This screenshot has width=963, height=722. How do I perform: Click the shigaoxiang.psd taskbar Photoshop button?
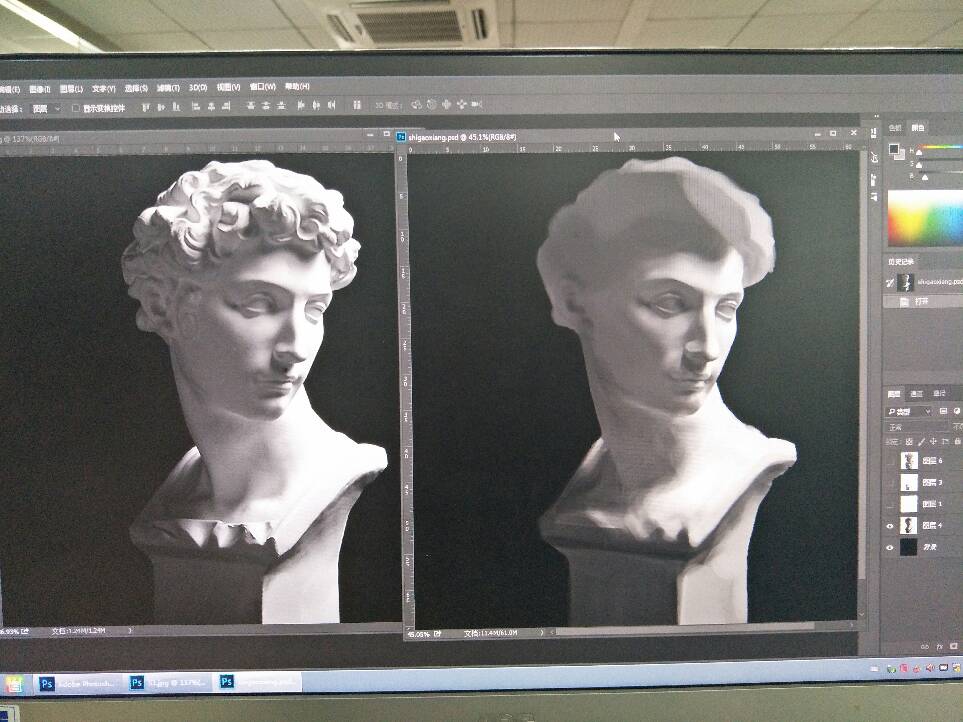258,682
